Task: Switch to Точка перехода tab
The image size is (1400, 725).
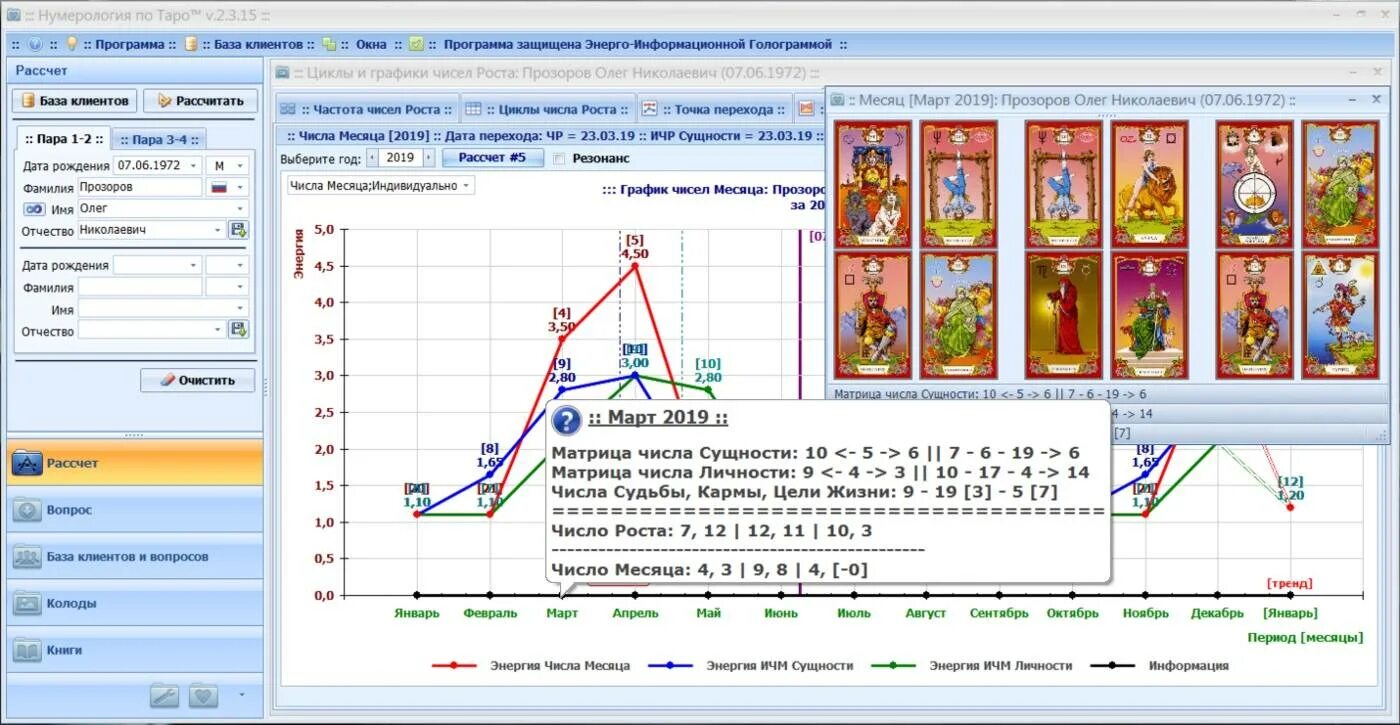Action: pos(714,110)
